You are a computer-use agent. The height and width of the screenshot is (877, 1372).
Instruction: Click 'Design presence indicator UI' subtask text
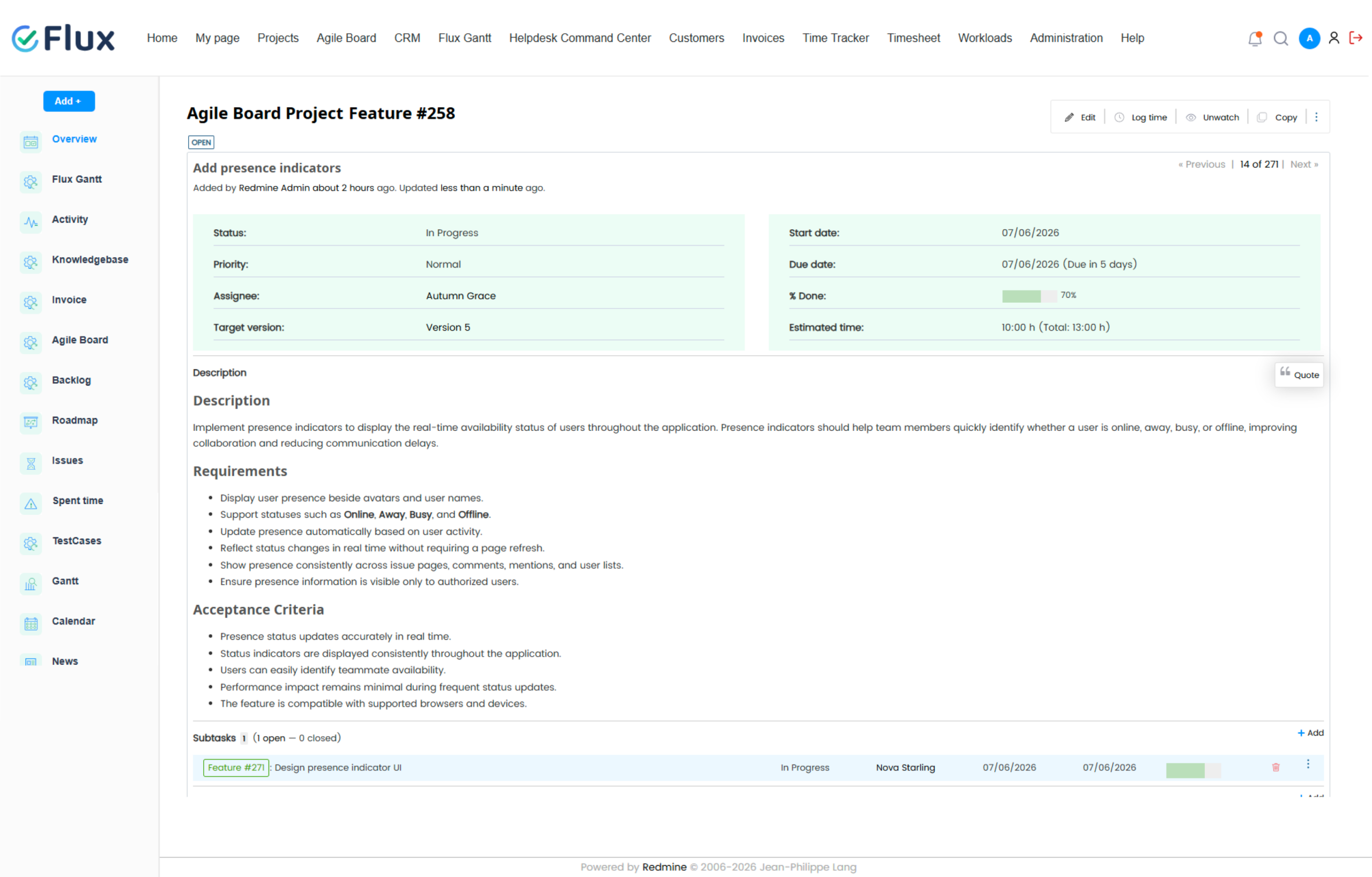(x=338, y=768)
